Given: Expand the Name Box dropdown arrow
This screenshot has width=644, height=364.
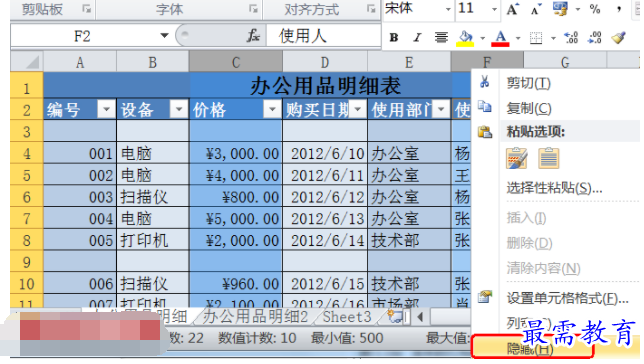Looking at the screenshot, I should (x=164, y=36).
